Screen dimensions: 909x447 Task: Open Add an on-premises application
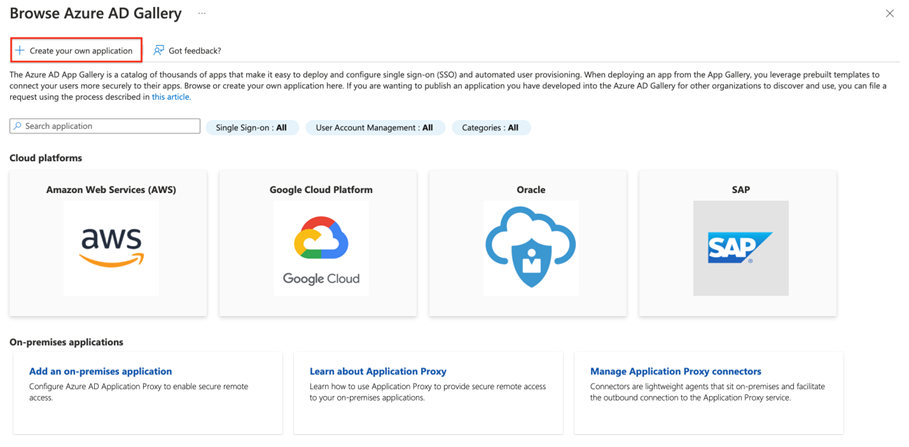click(x=100, y=371)
